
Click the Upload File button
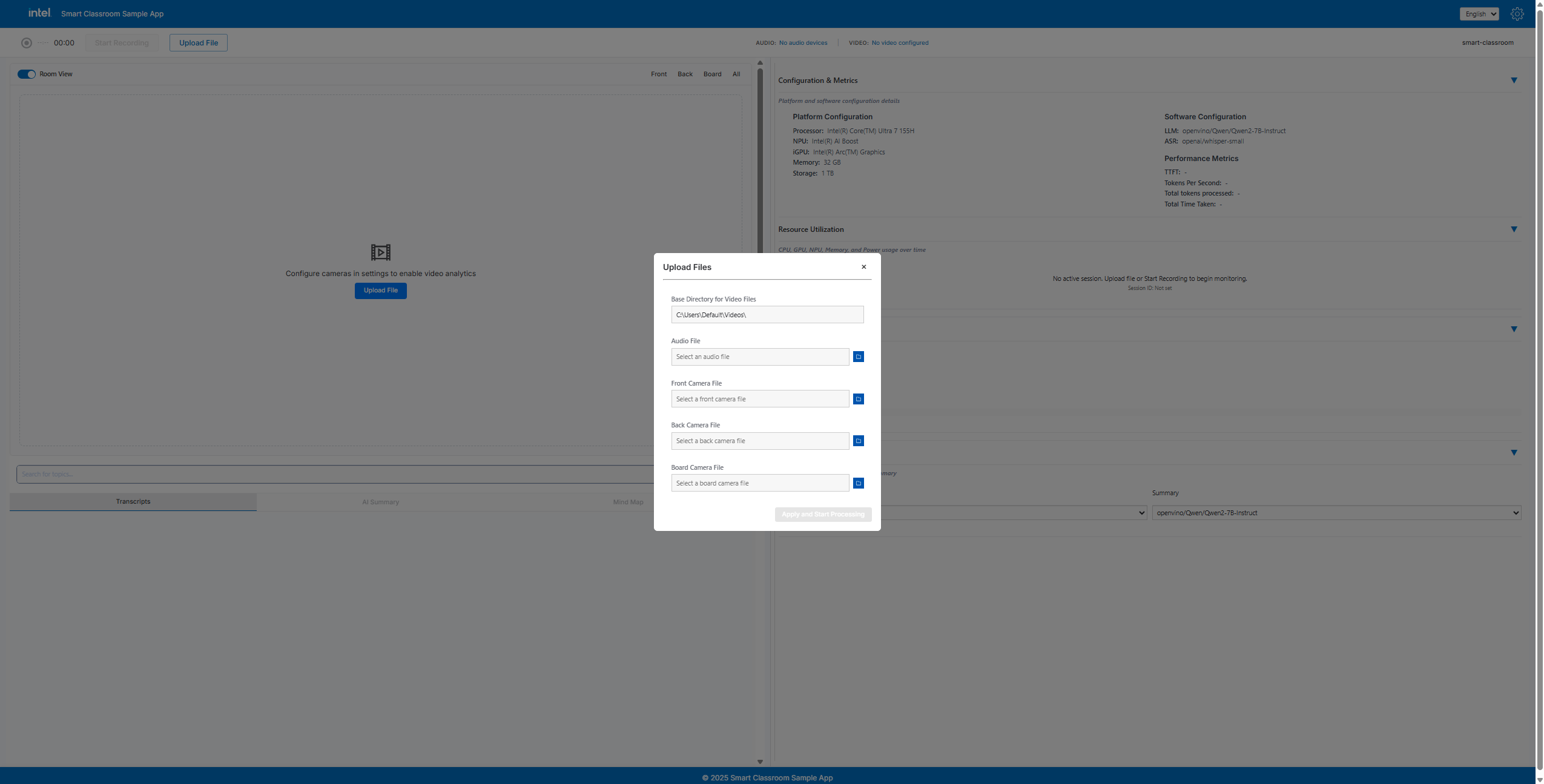tap(198, 42)
